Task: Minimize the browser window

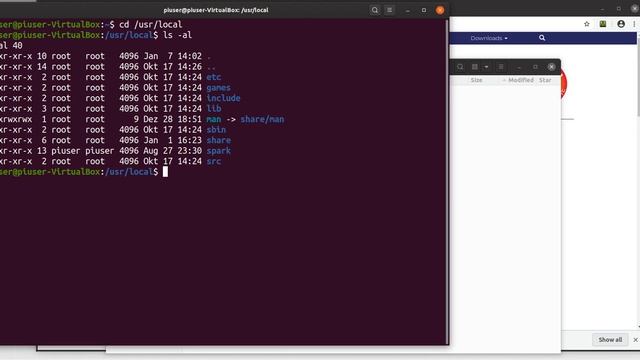Action: 602,9
